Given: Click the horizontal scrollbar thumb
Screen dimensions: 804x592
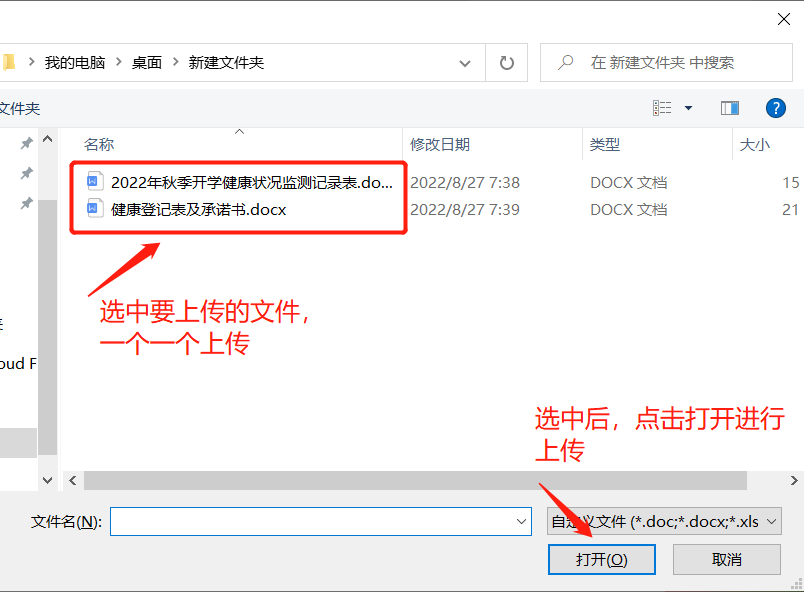Looking at the screenshot, I should [x=415, y=481].
